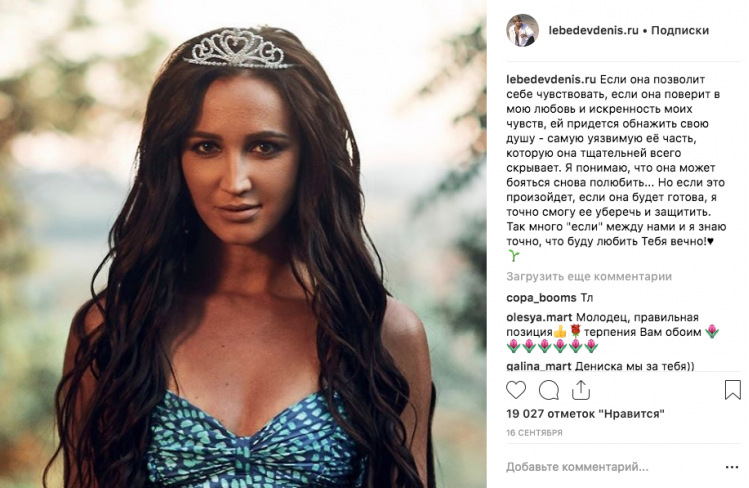The height and width of the screenshot is (488, 749).
Task: Click the row of tulip emojis in comment
Action: (x=552, y=346)
